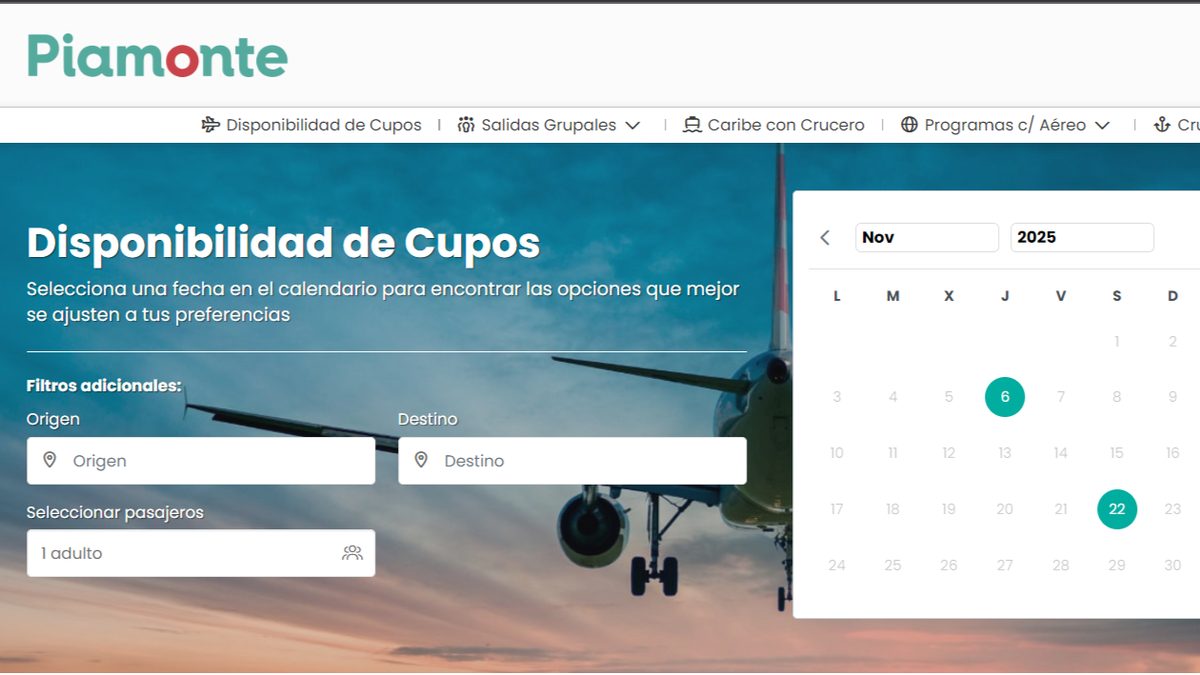The height and width of the screenshot is (675, 1200).
Task: Open the Salidas Grupales dropdown chevron
Action: coord(634,125)
